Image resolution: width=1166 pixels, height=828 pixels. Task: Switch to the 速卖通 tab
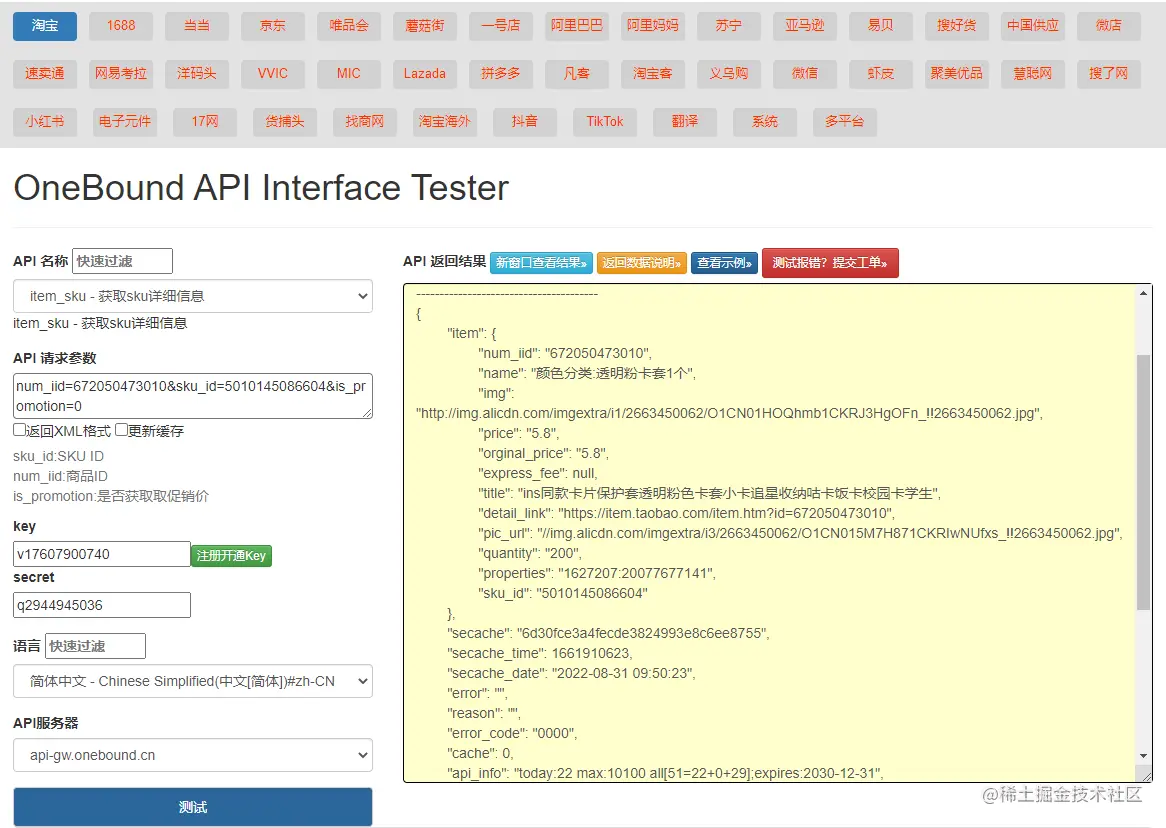click(45, 74)
